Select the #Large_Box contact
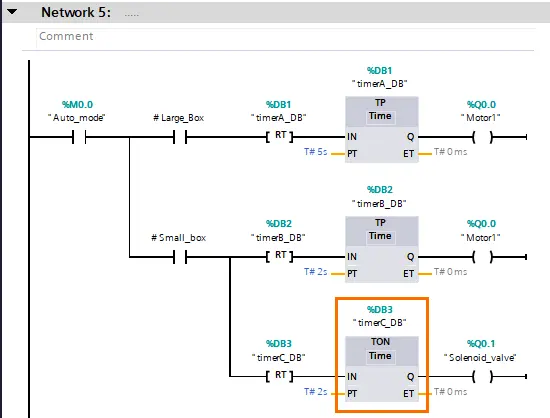The height and width of the screenshot is (418, 550). (180, 137)
